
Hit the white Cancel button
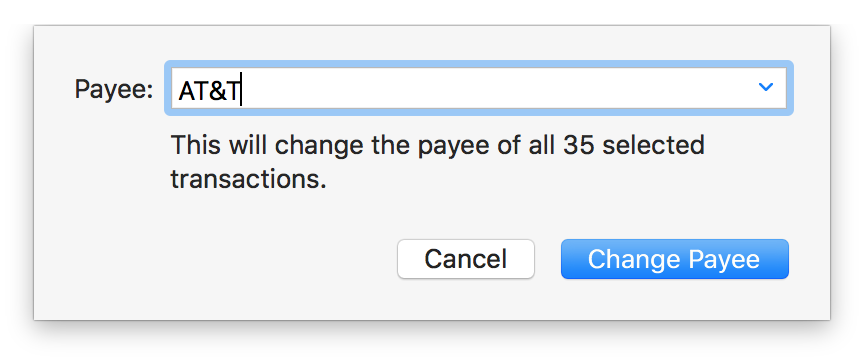click(466, 259)
